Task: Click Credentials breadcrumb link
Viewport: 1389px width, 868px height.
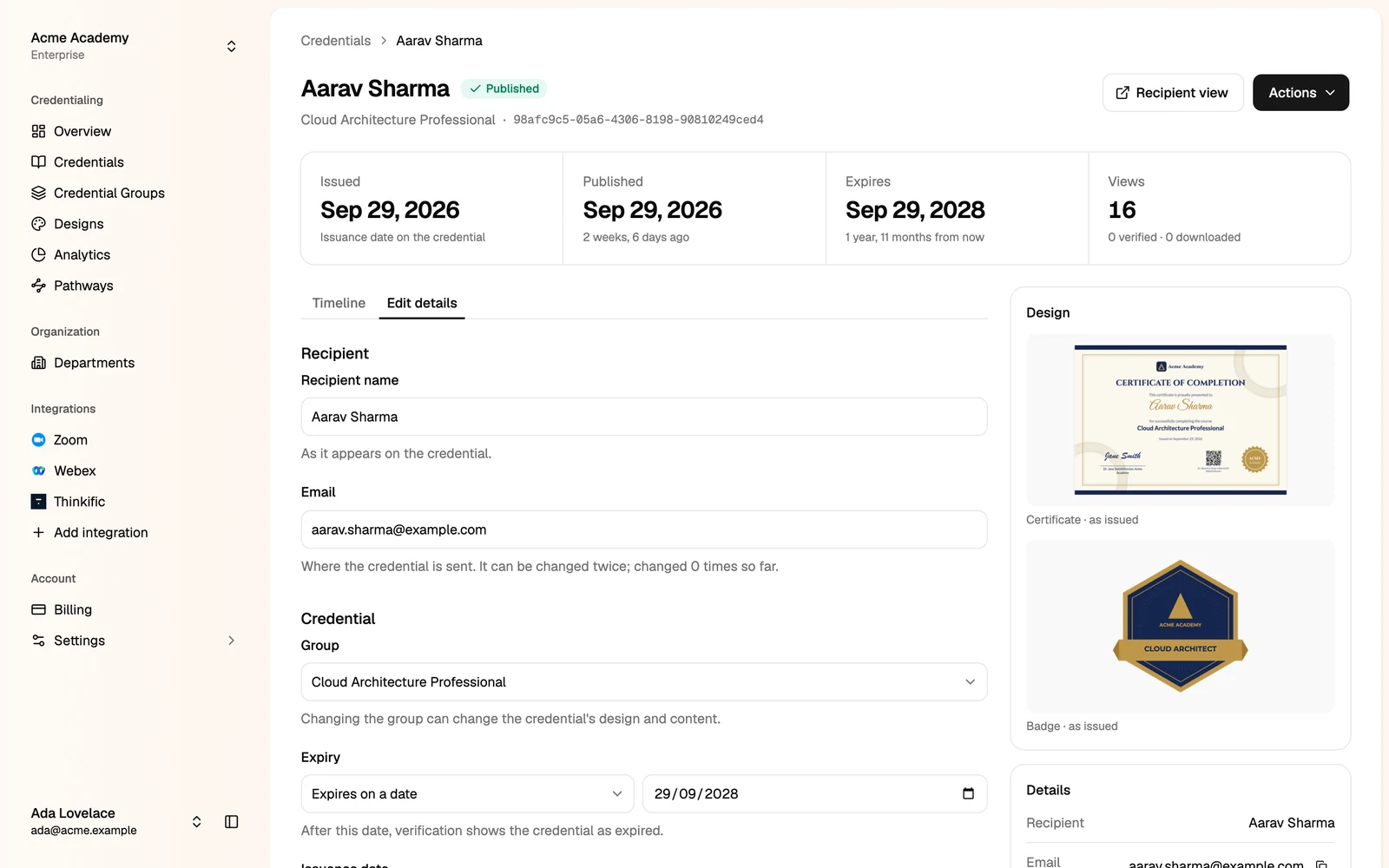Action: point(336,41)
